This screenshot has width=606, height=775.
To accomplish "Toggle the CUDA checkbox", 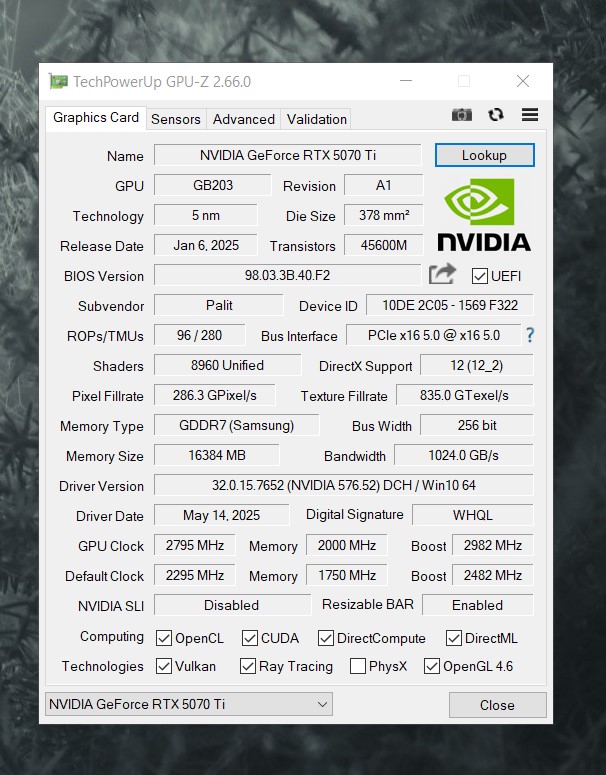I will (250, 638).
